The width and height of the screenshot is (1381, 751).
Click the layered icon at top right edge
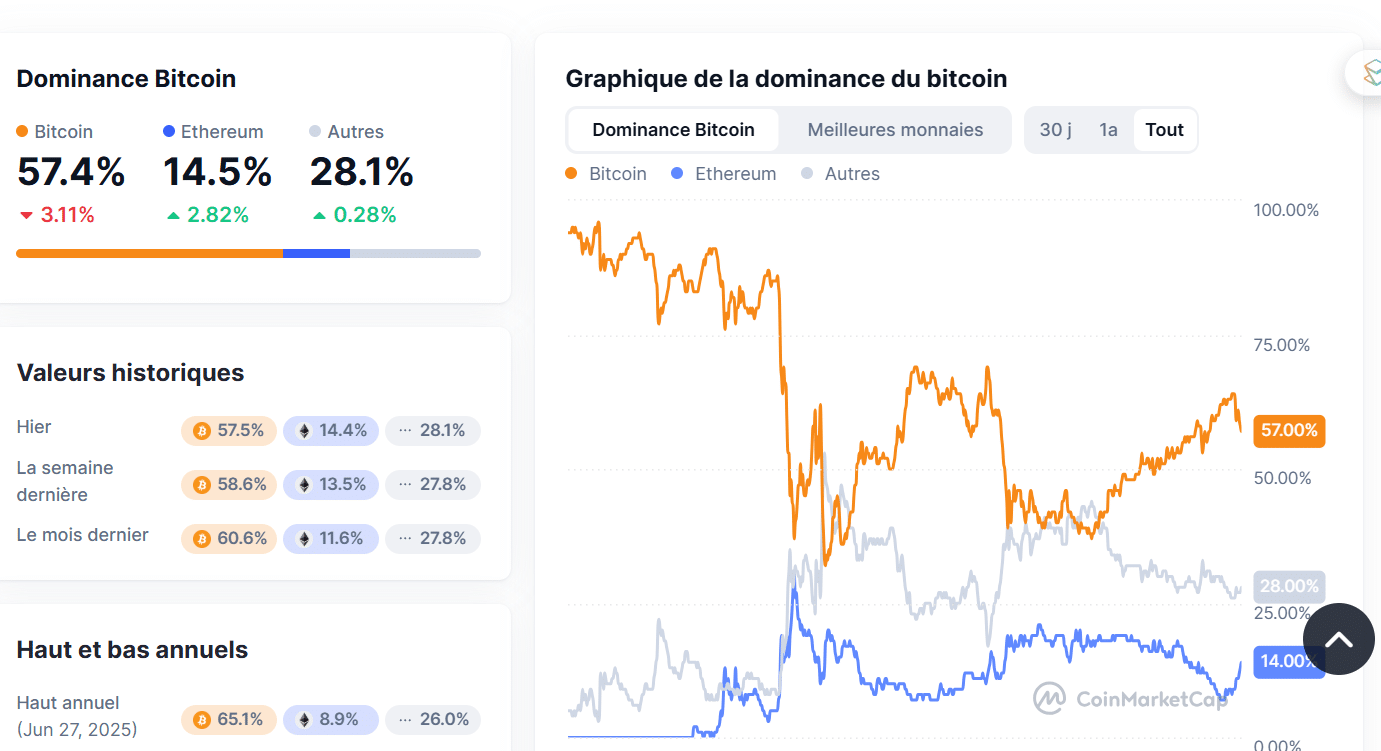pyautogui.click(x=1368, y=72)
